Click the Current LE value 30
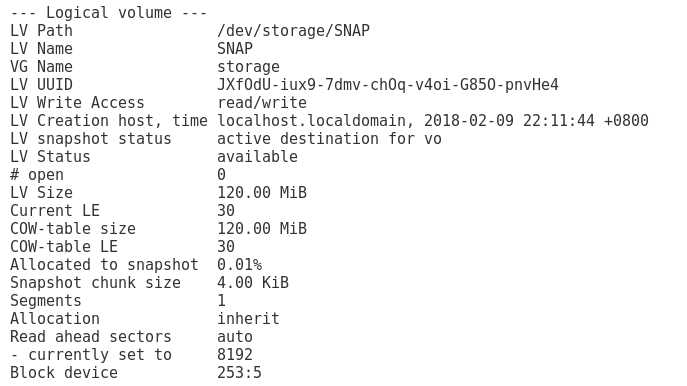687x386 pixels. pyautogui.click(x=226, y=210)
